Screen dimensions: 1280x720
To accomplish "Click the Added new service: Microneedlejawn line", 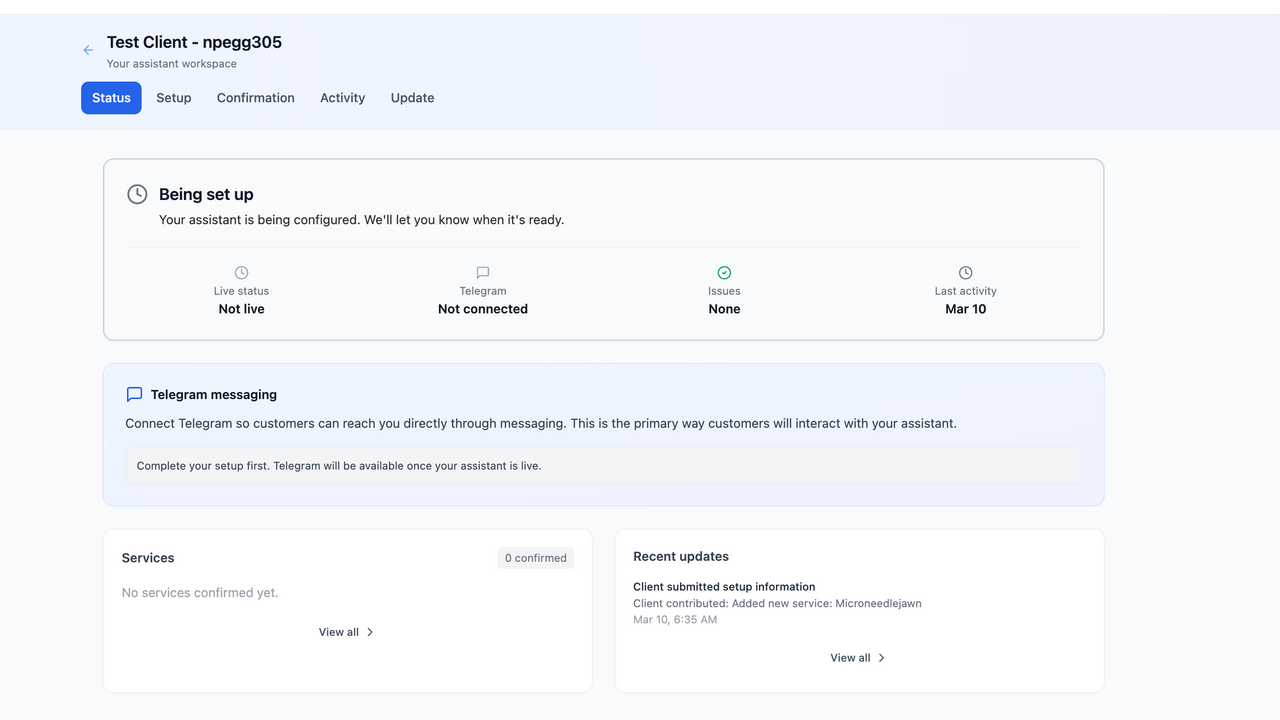I will 777,603.
